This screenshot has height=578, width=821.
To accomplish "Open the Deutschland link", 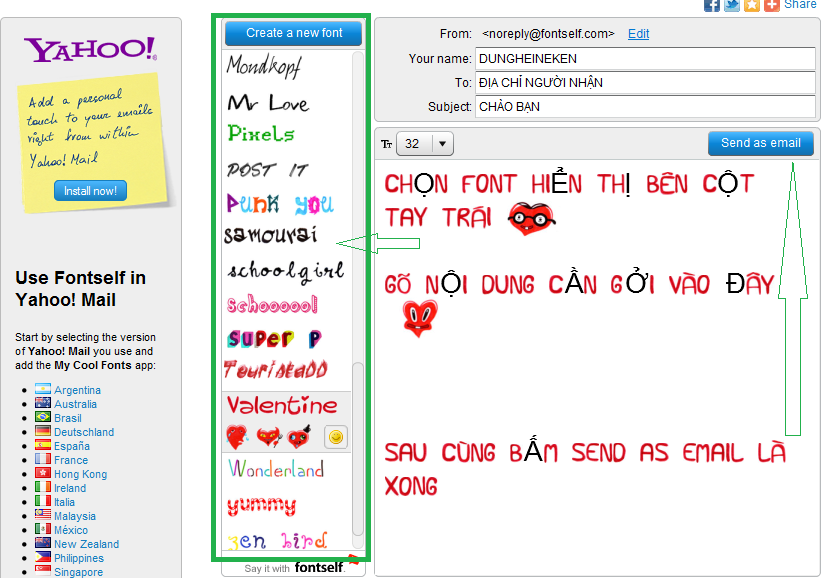I will click(x=84, y=432).
